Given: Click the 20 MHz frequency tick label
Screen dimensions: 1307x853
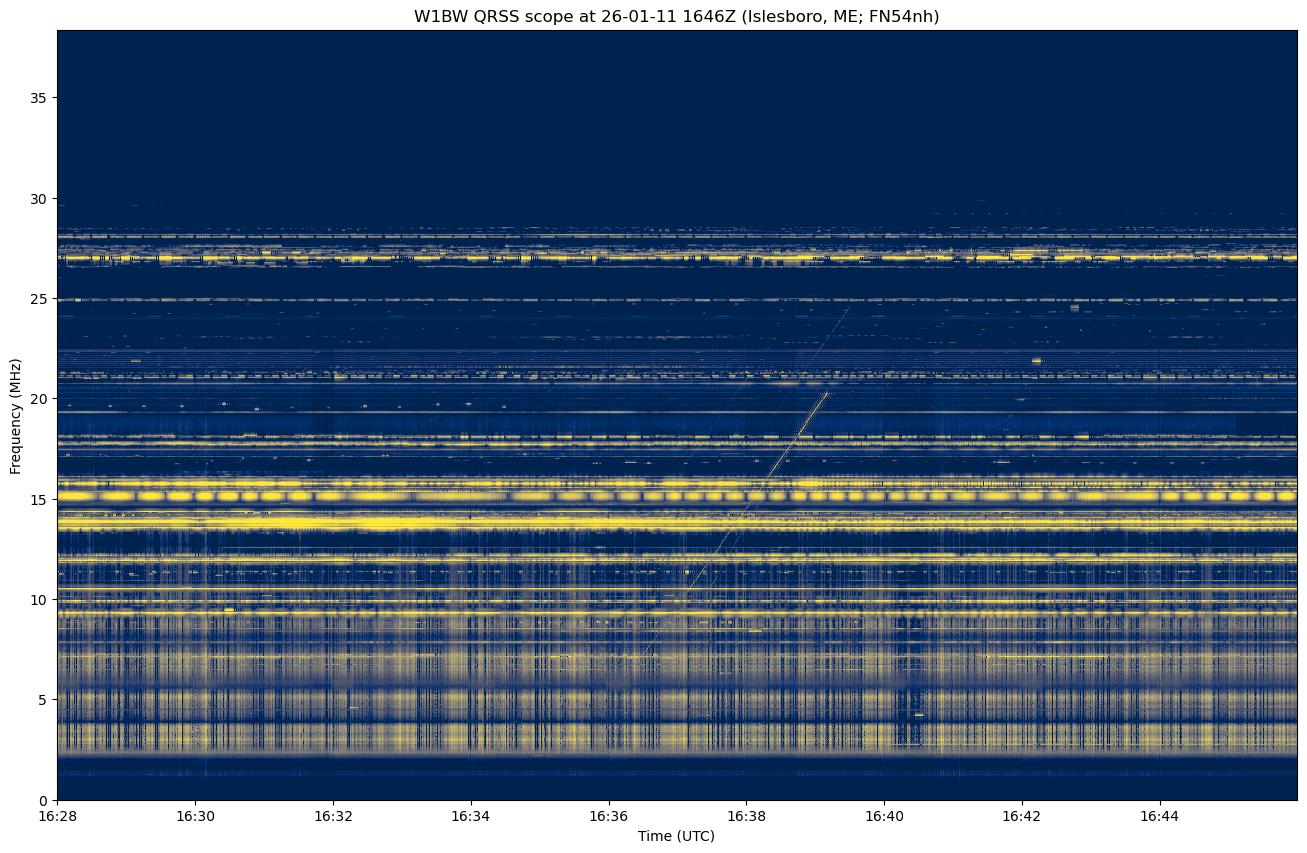Looking at the screenshot, I should [x=39, y=399].
